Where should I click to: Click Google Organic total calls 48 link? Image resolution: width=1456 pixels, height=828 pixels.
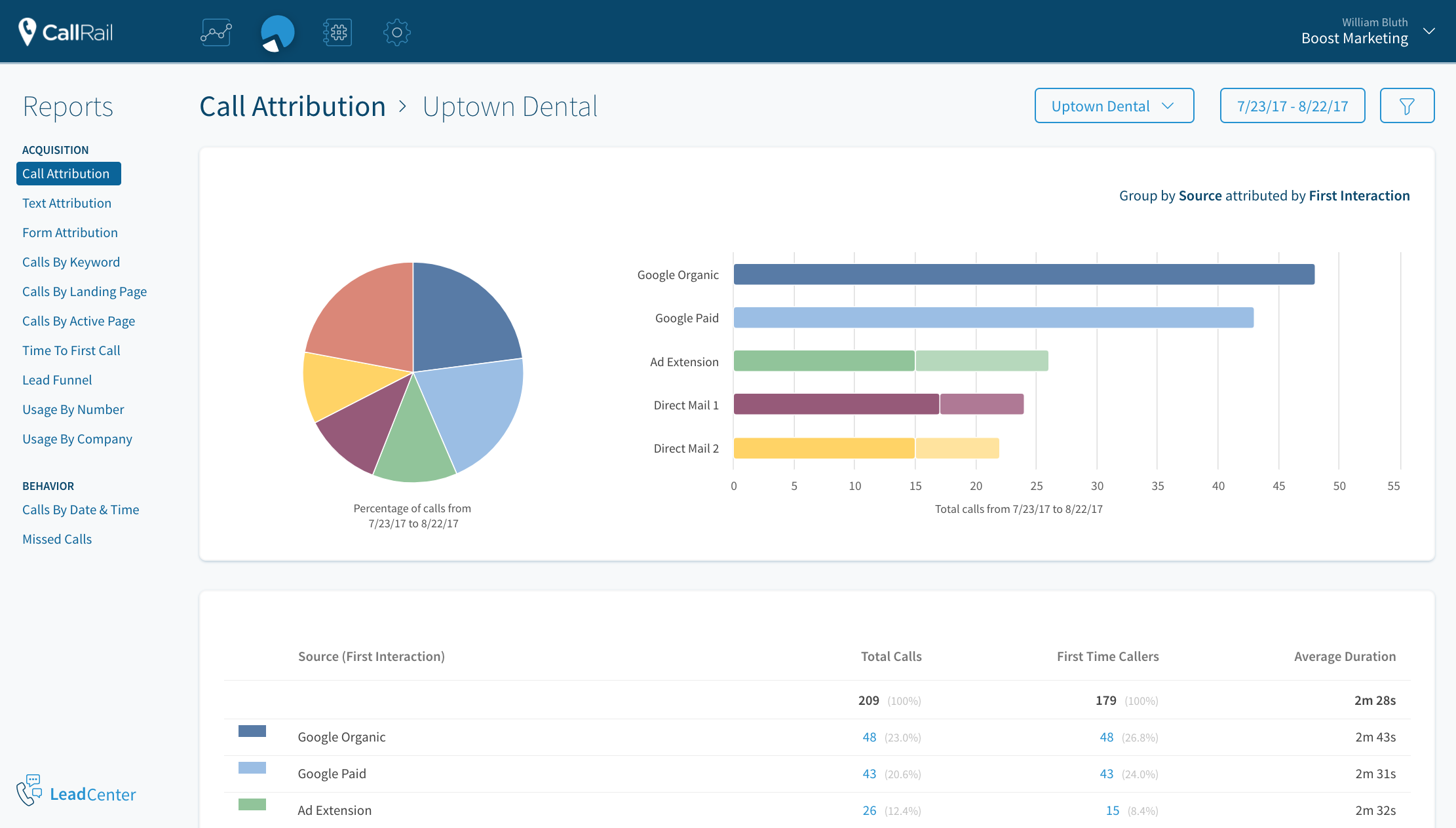[x=869, y=737]
